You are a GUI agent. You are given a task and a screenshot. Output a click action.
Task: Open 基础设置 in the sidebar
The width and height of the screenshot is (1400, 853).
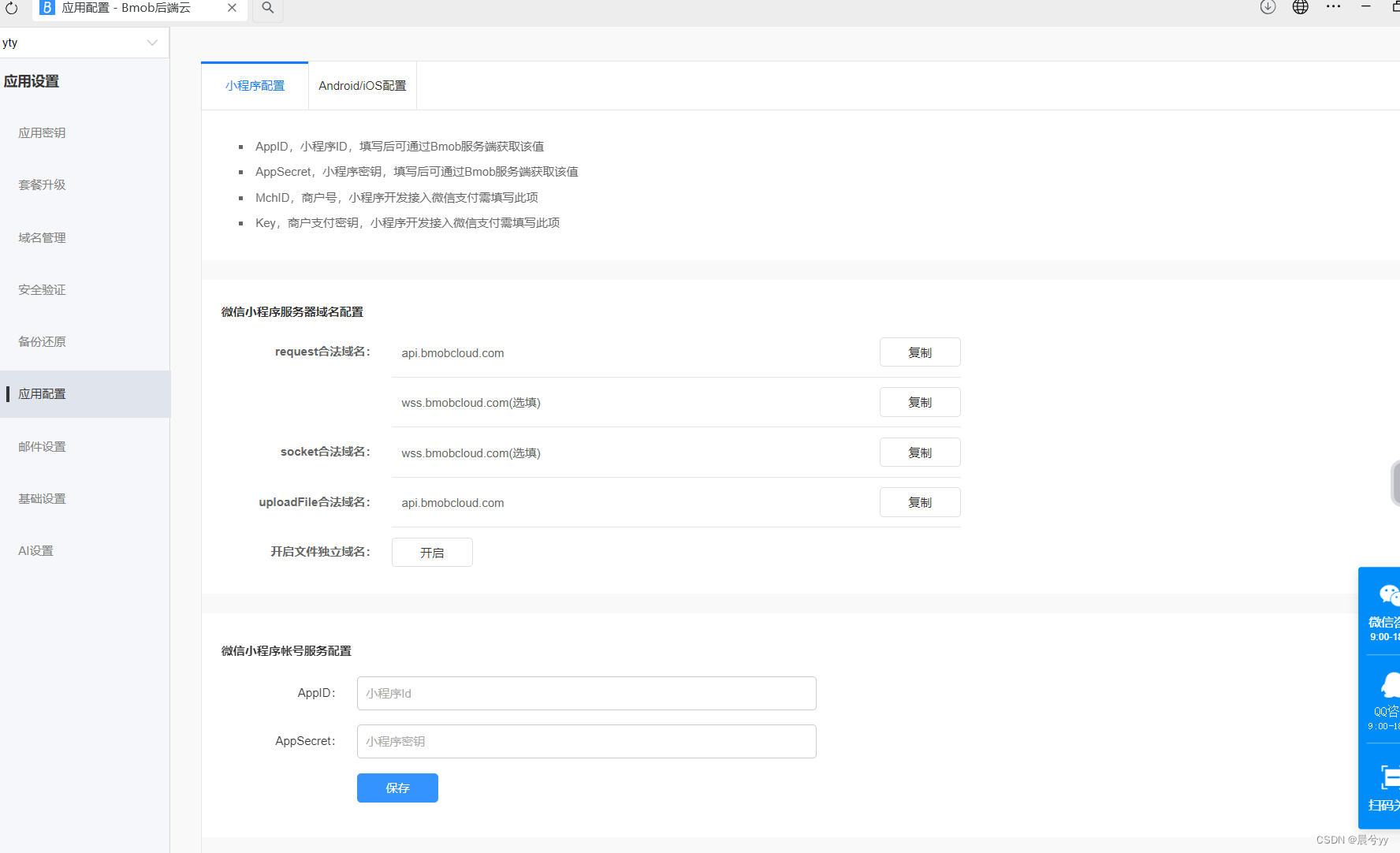pos(42,499)
